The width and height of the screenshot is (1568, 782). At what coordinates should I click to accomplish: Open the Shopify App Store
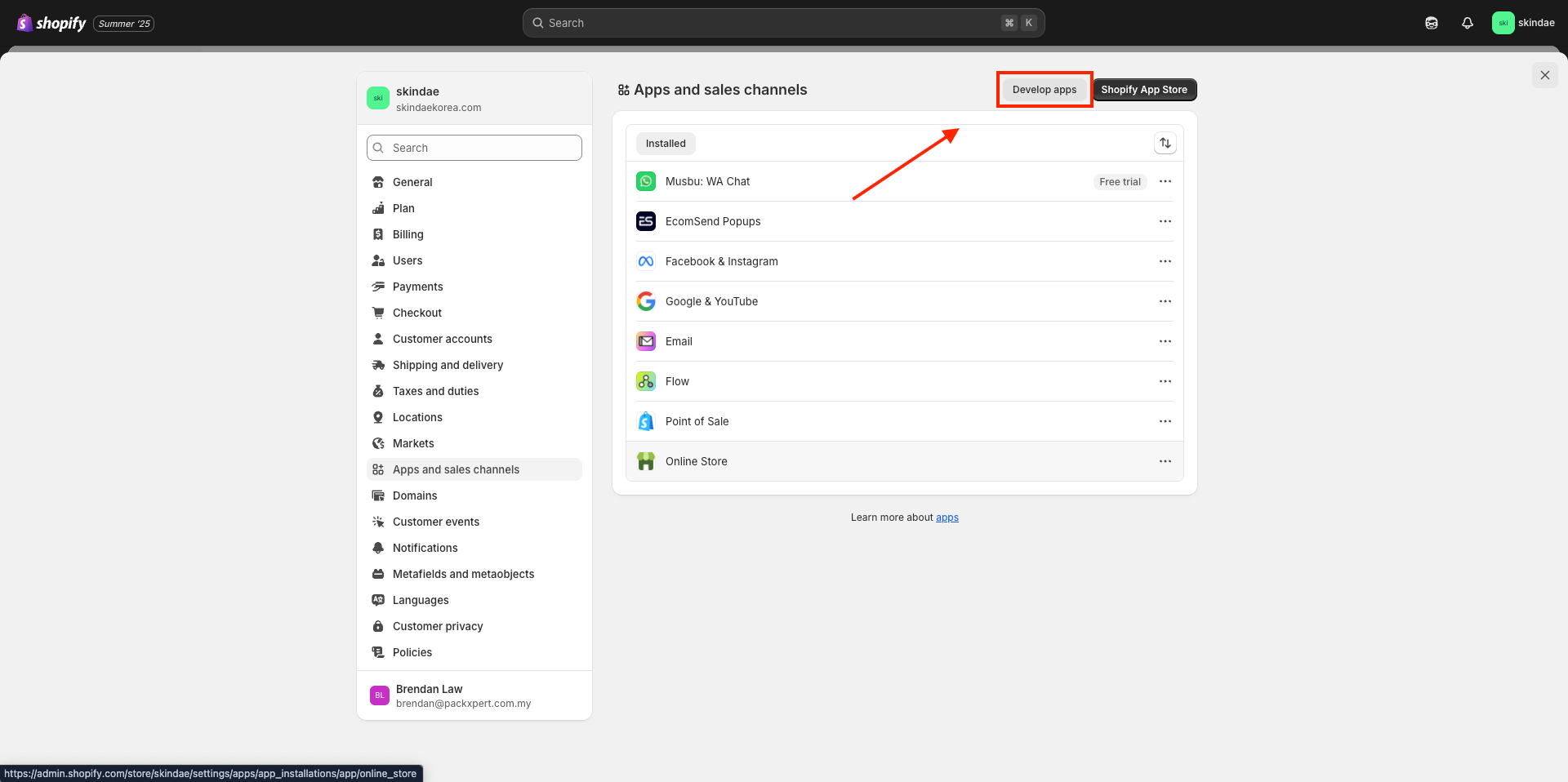point(1144,90)
